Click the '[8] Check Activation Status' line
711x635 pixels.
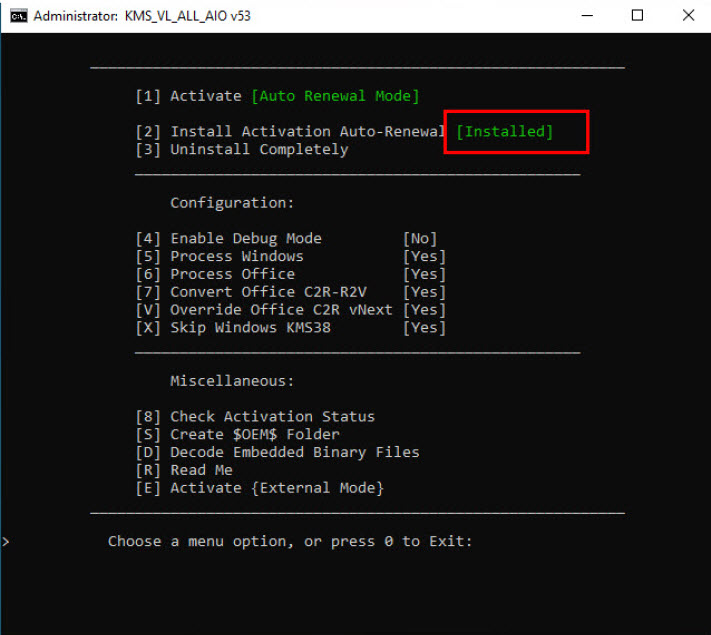[x=255, y=416]
